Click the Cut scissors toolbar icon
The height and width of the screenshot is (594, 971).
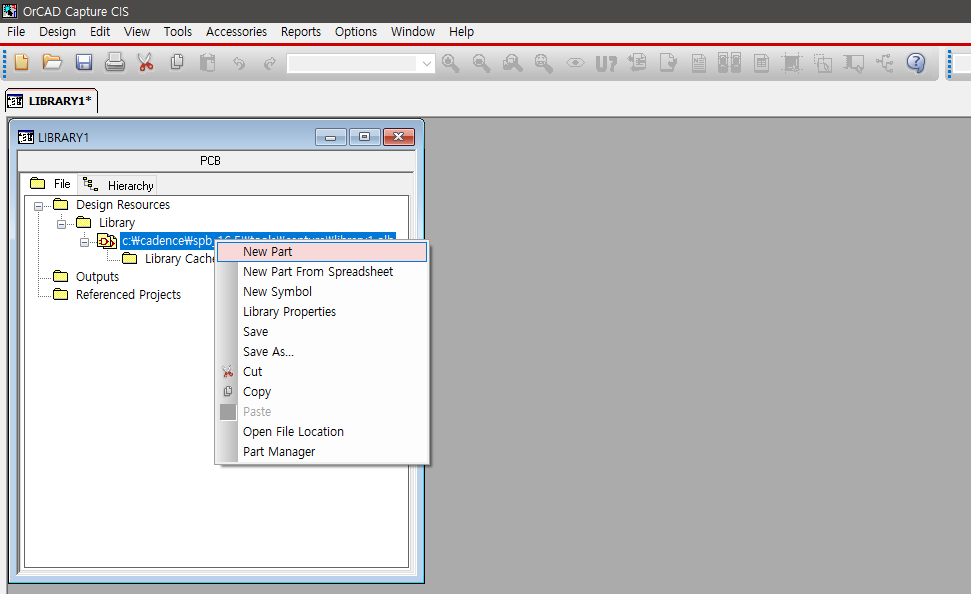pyautogui.click(x=146, y=63)
